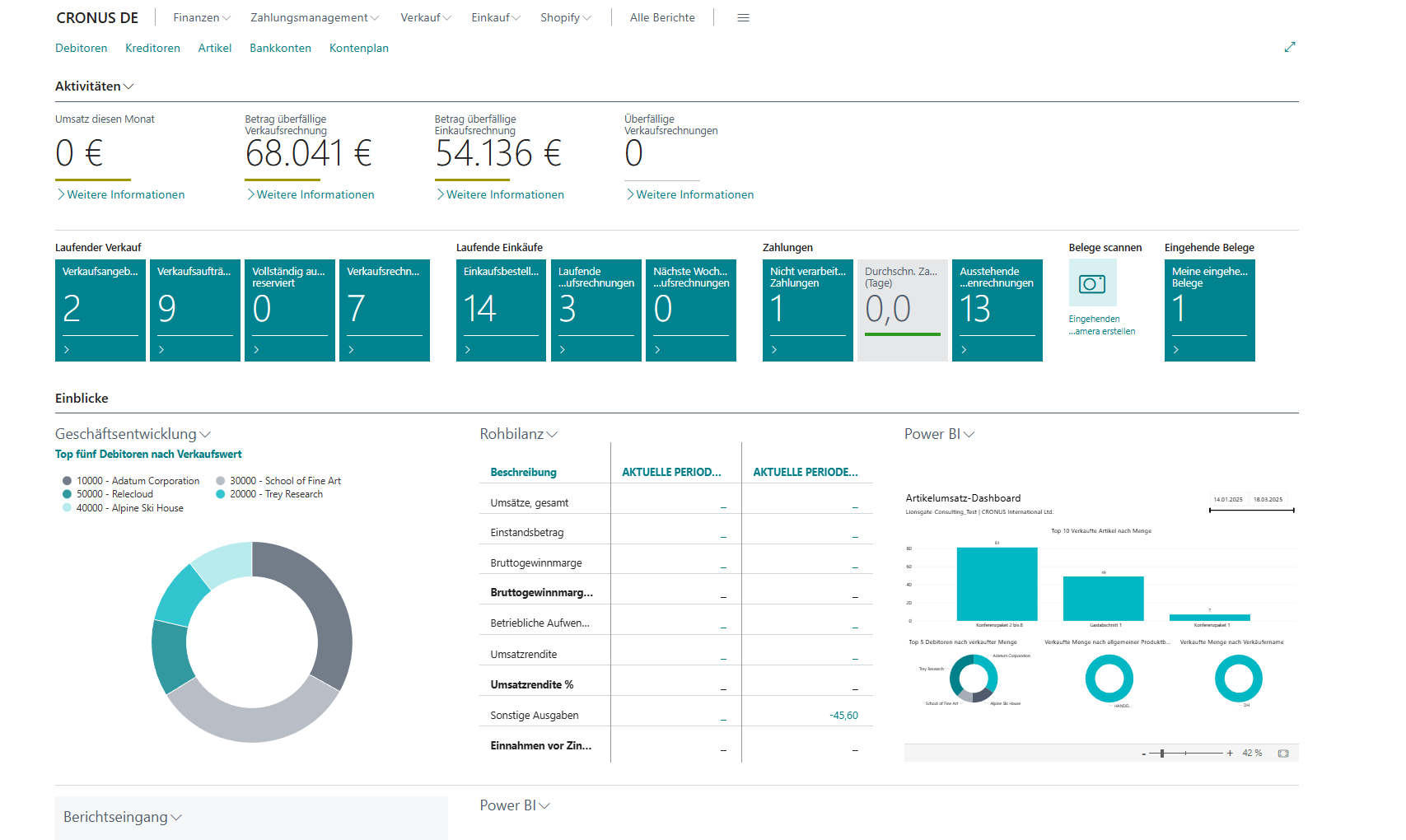Image resolution: width=1406 pixels, height=840 pixels.
Task: Click the camera icon under Belege scannen
Action: (1092, 283)
